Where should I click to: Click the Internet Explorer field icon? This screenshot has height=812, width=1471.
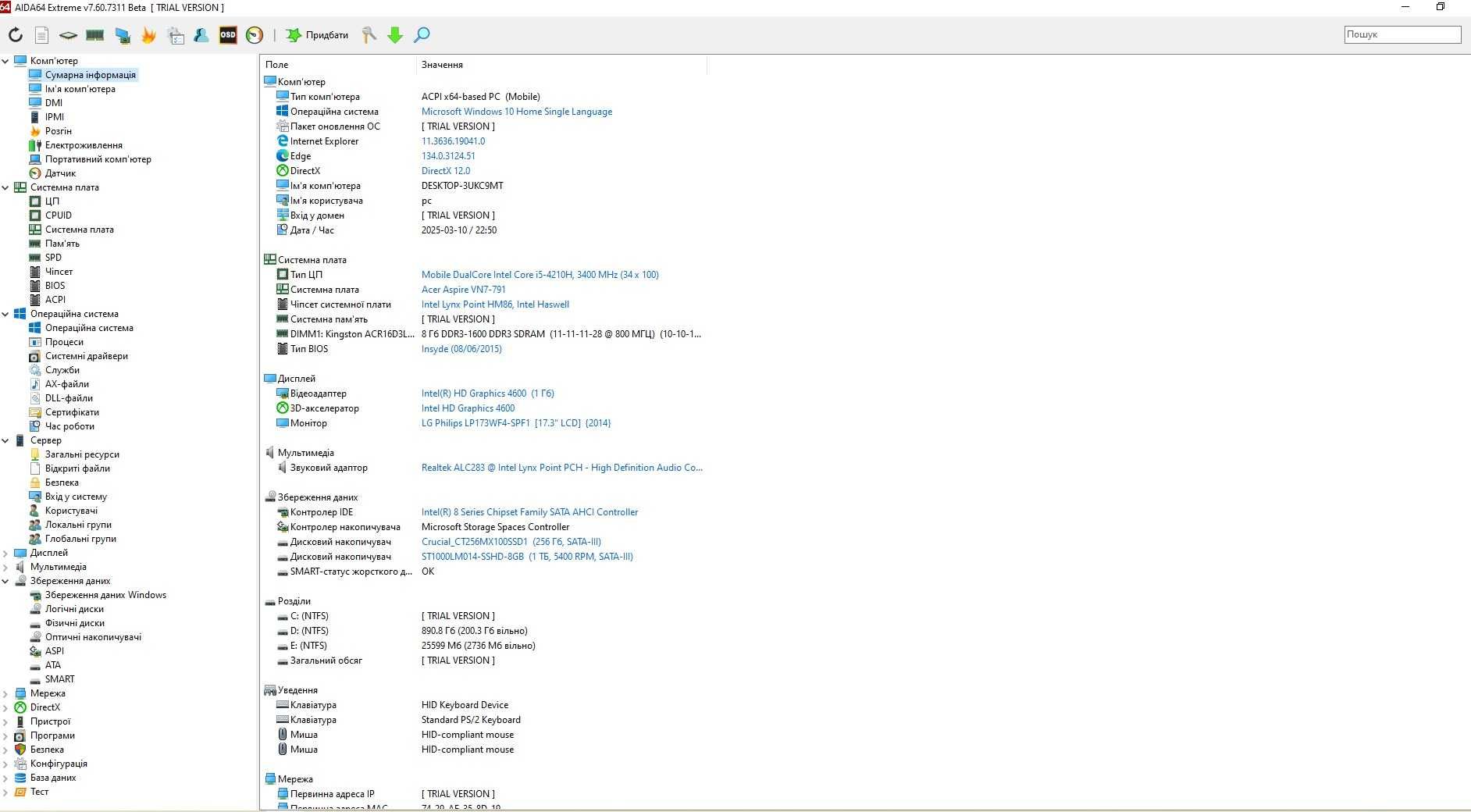click(x=283, y=141)
